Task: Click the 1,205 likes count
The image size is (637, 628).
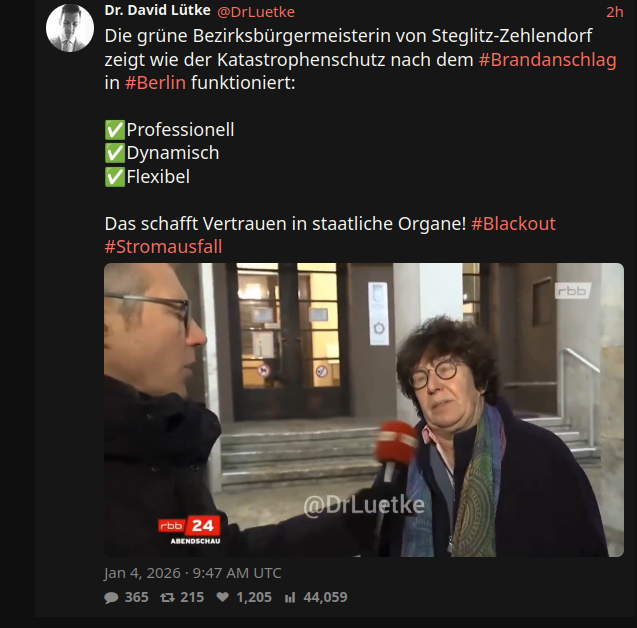Action: [x=254, y=598]
